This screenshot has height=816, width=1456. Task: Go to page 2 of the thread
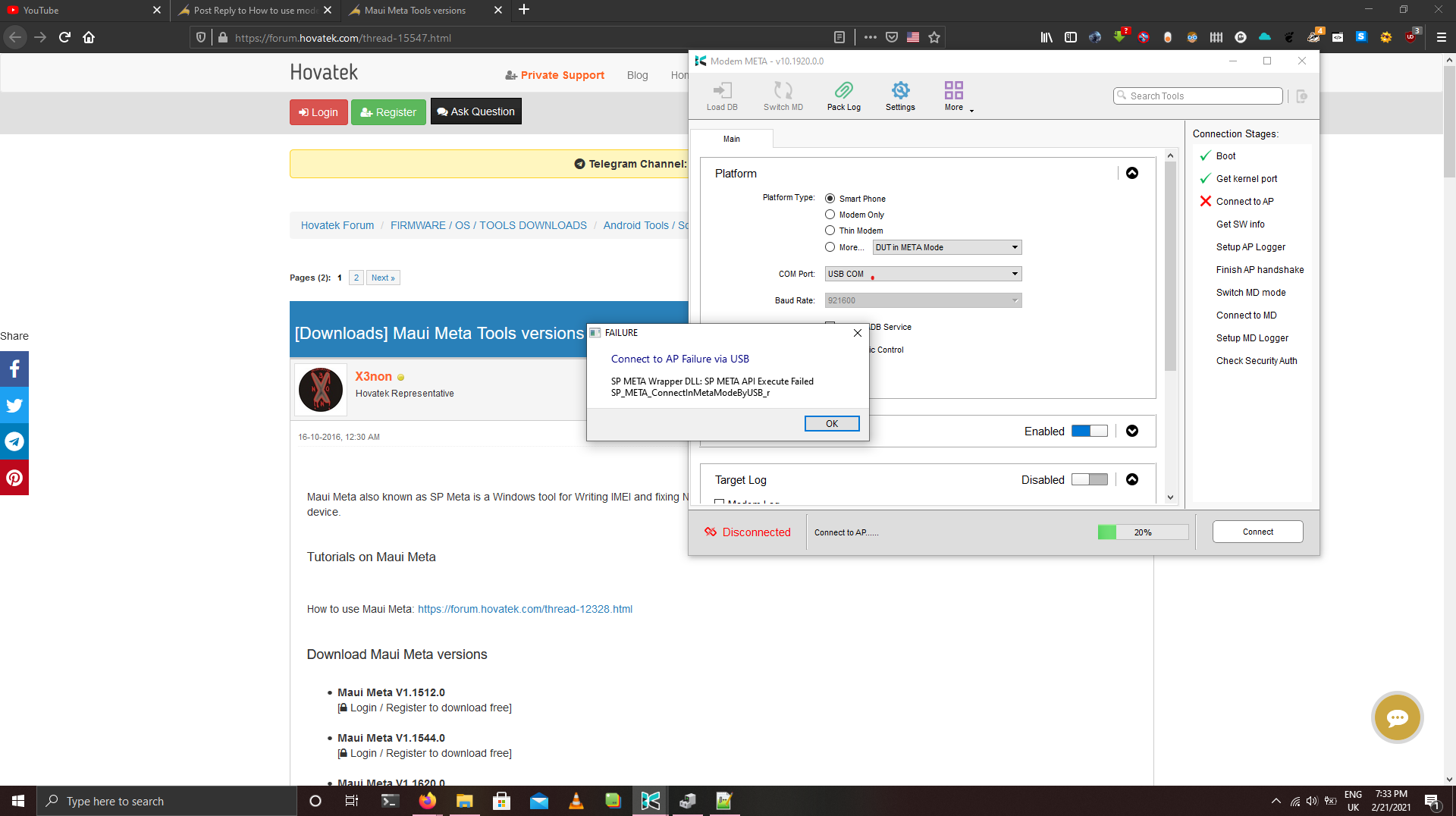[x=356, y=278]
